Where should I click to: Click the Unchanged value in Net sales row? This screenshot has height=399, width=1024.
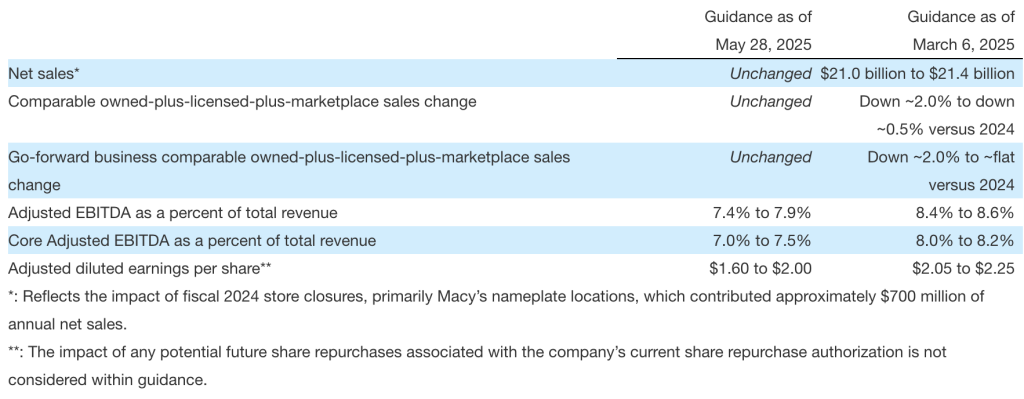pyautogui.click(x=771, y=74)
